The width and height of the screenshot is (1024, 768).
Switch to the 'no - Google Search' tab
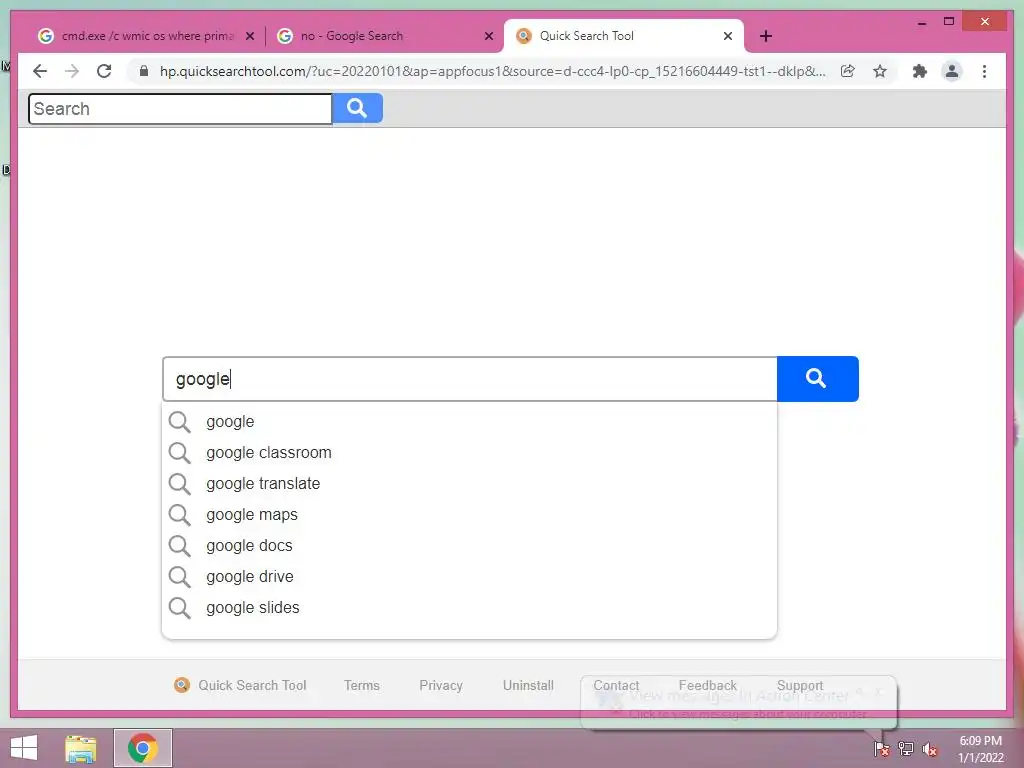[x=385, y=36]
